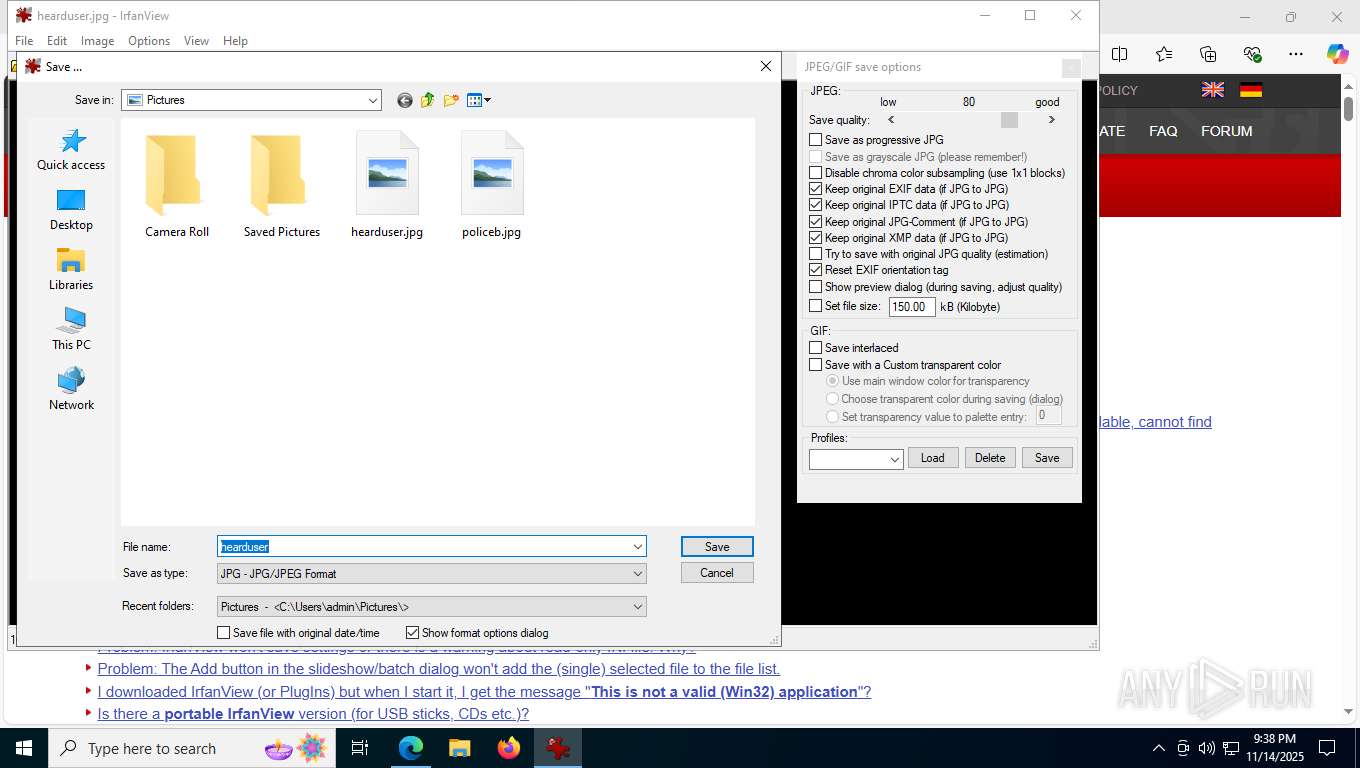Toggle Show format options dialog checkbox

click(412, 633)
